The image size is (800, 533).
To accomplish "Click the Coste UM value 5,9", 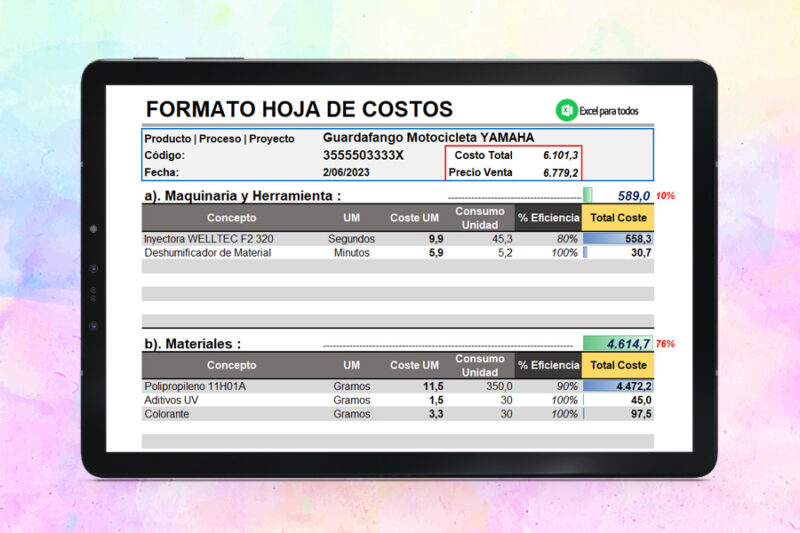I will (x=436, y=252).
